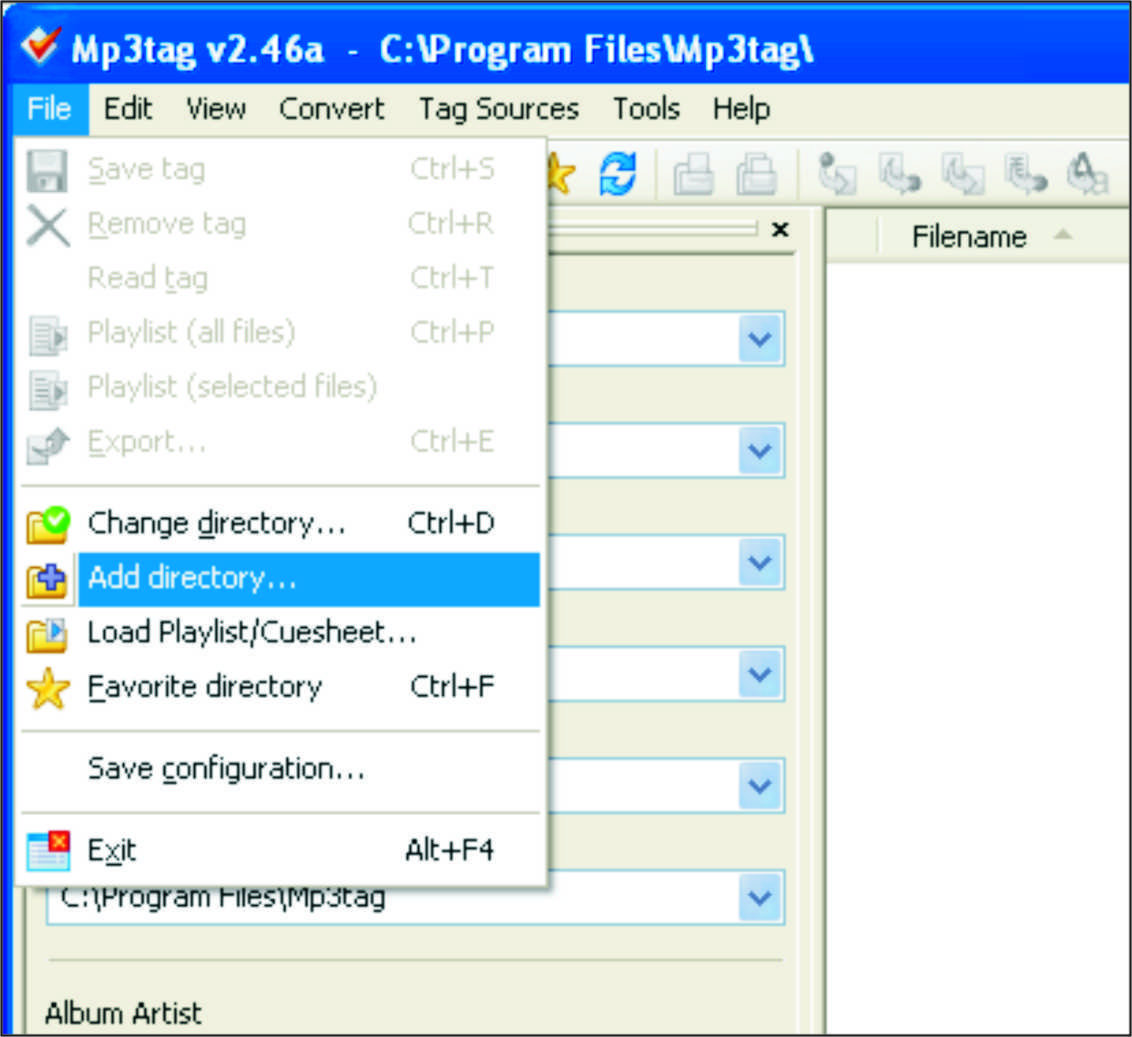Open the File menu
This screenshot has width=1132, height=1037.
[x=50, y=109]
